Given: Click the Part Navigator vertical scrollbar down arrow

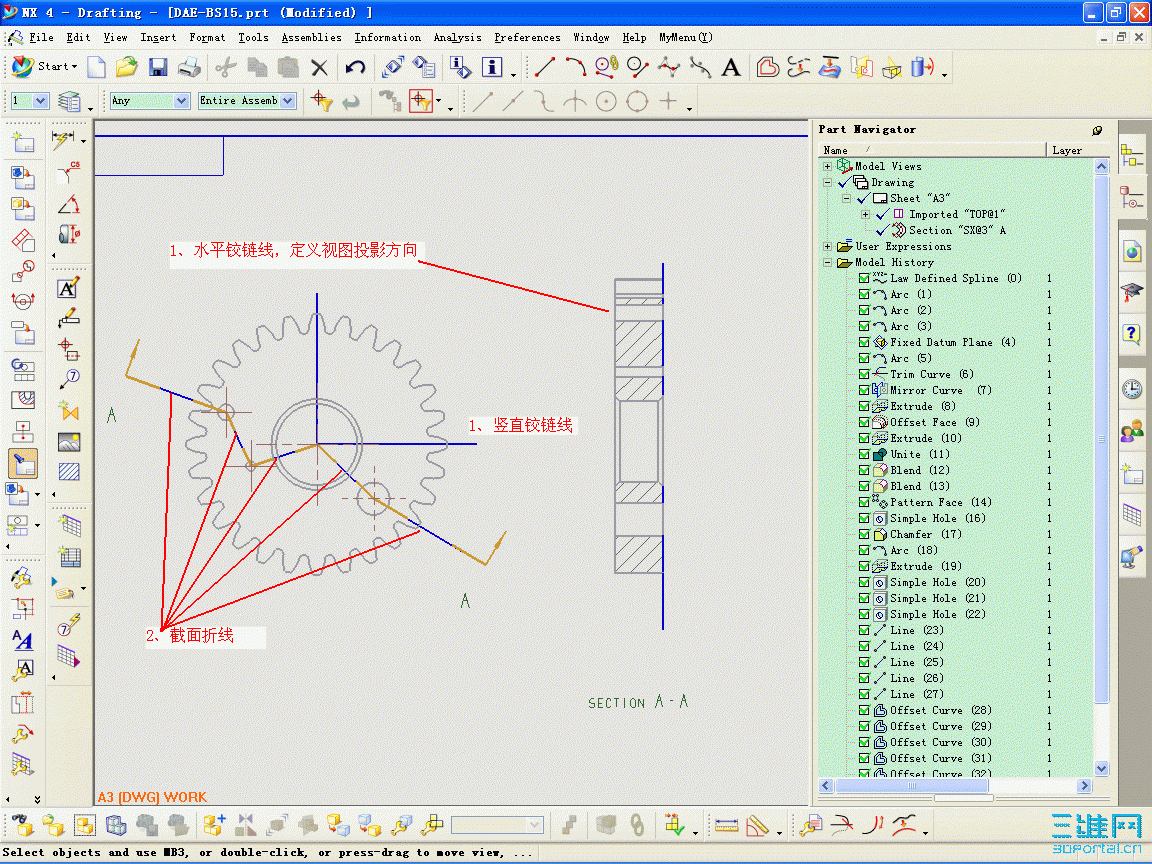Looking at the screenshot, I should point(1101,768).
